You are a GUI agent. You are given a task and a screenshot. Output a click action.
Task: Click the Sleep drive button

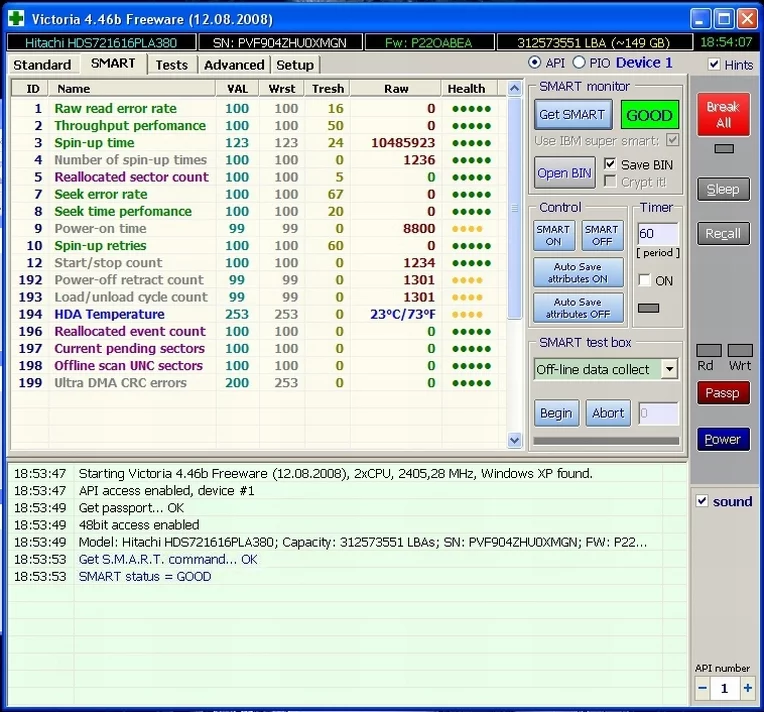722,189
